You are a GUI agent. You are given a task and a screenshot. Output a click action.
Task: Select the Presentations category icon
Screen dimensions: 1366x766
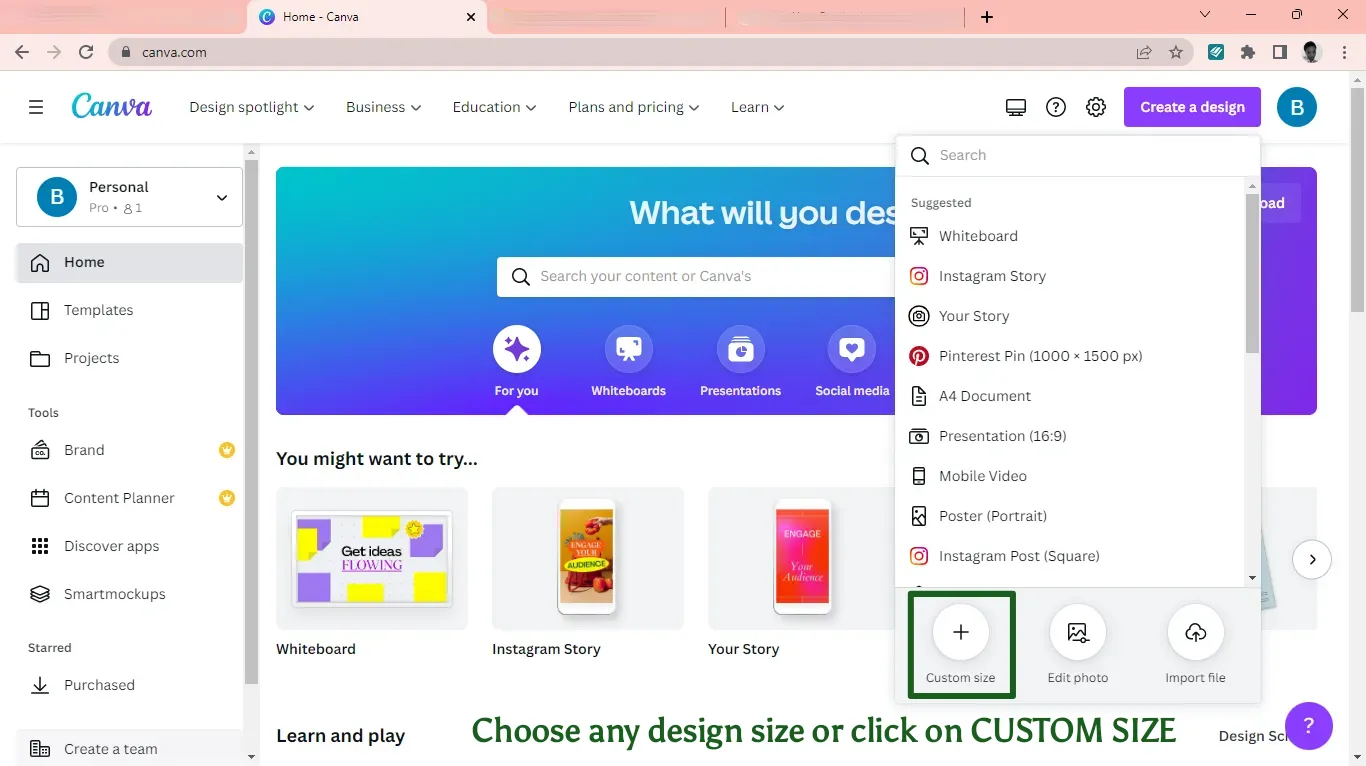[x=740, y=350]
